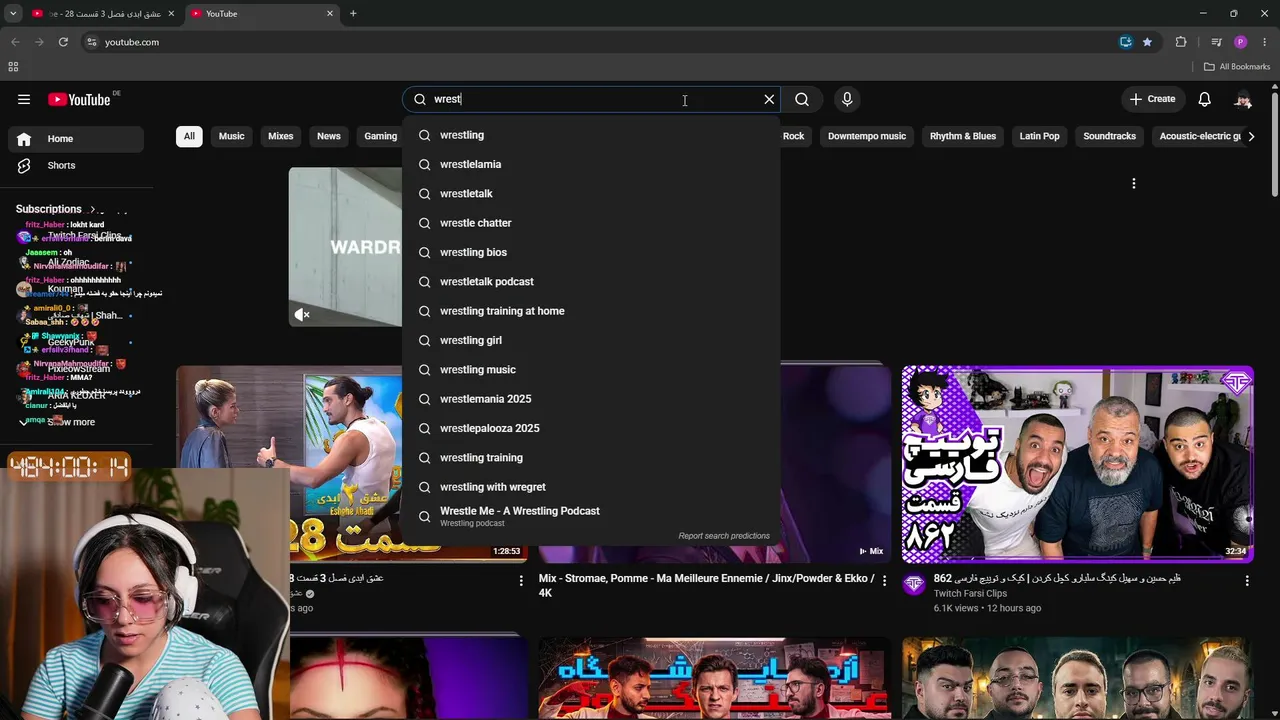This screenshot has height=720, width=1280.
Task: Select the Rhythm & Blues chip
Action: click(963, 136)
